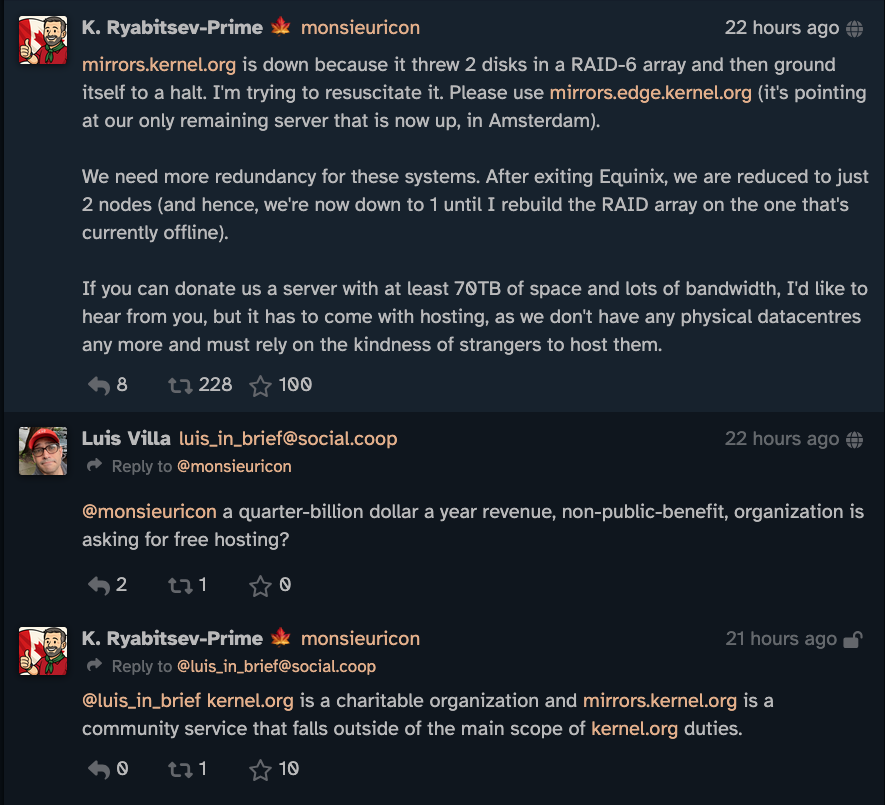
Task: Favourite the post with 100 stars
Action: point(260,385)
